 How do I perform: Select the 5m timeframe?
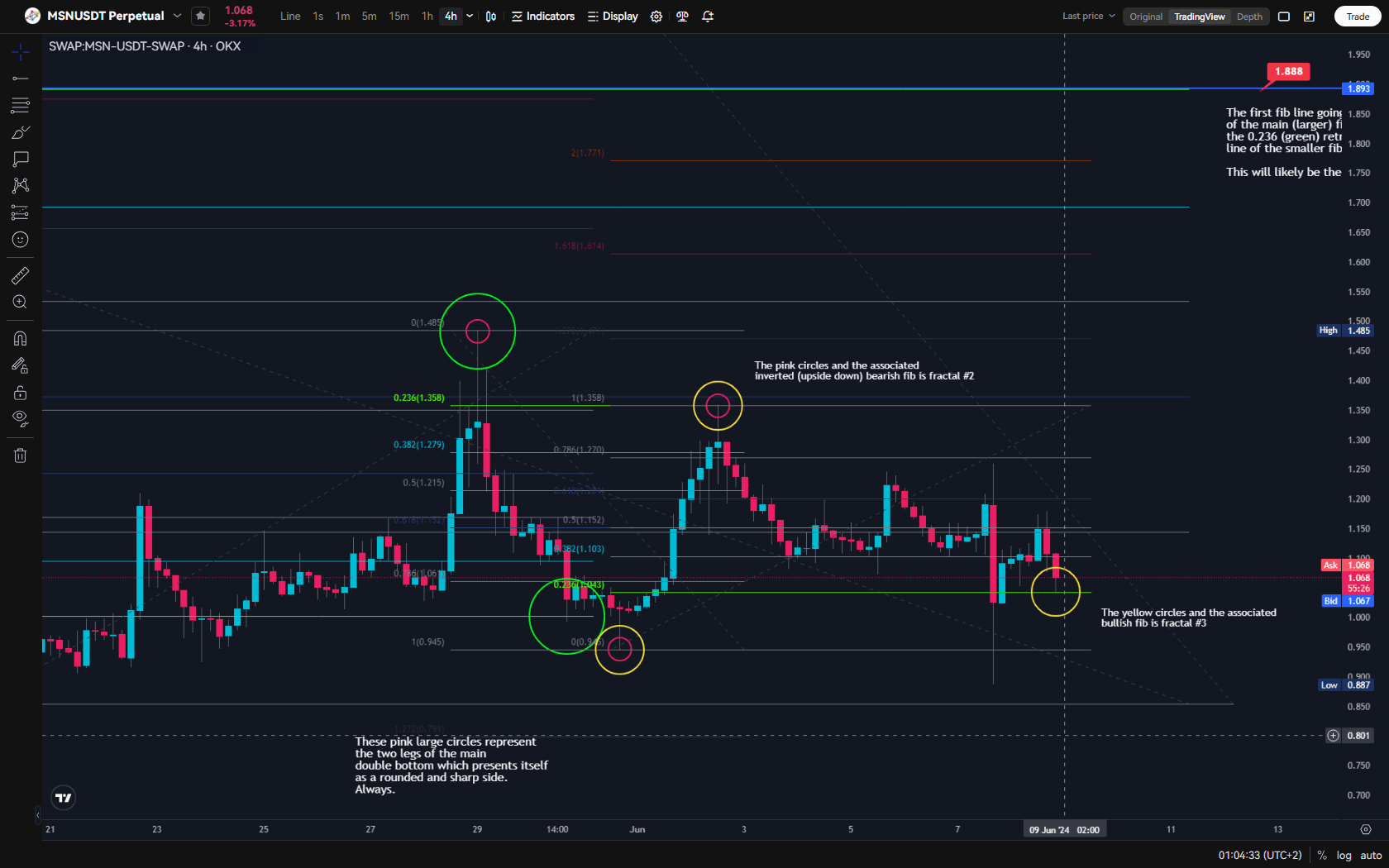pyautogui.click(x=369, y=17)
